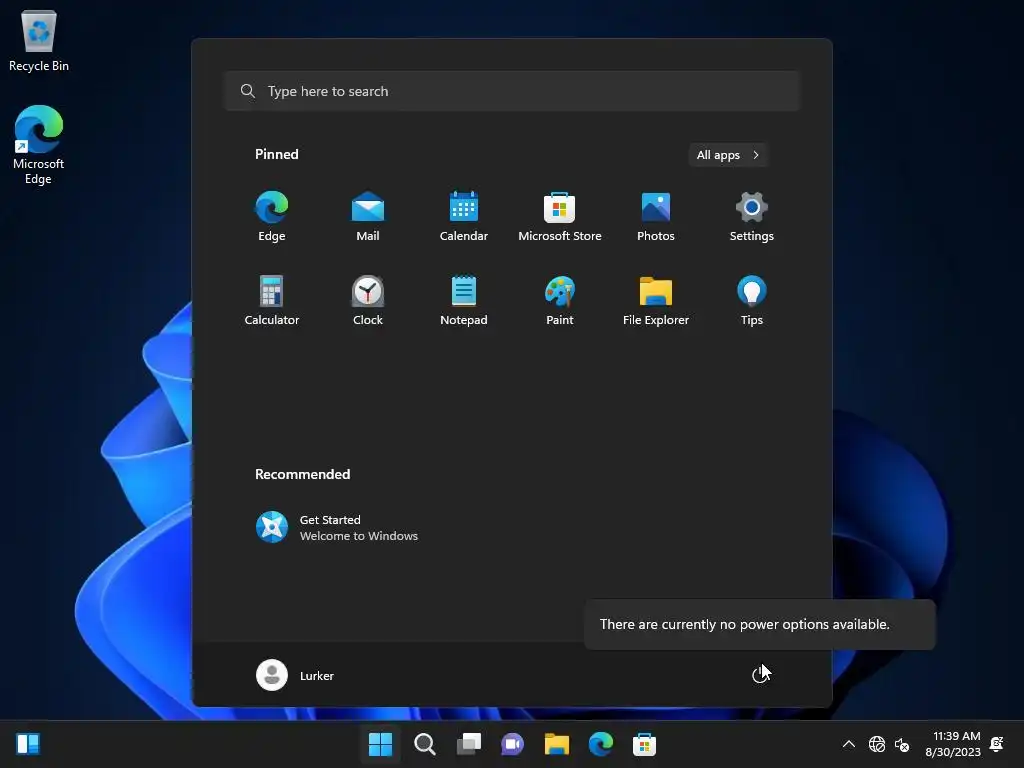
Task: Open the Paint app
Action: (x=560, y=300)
